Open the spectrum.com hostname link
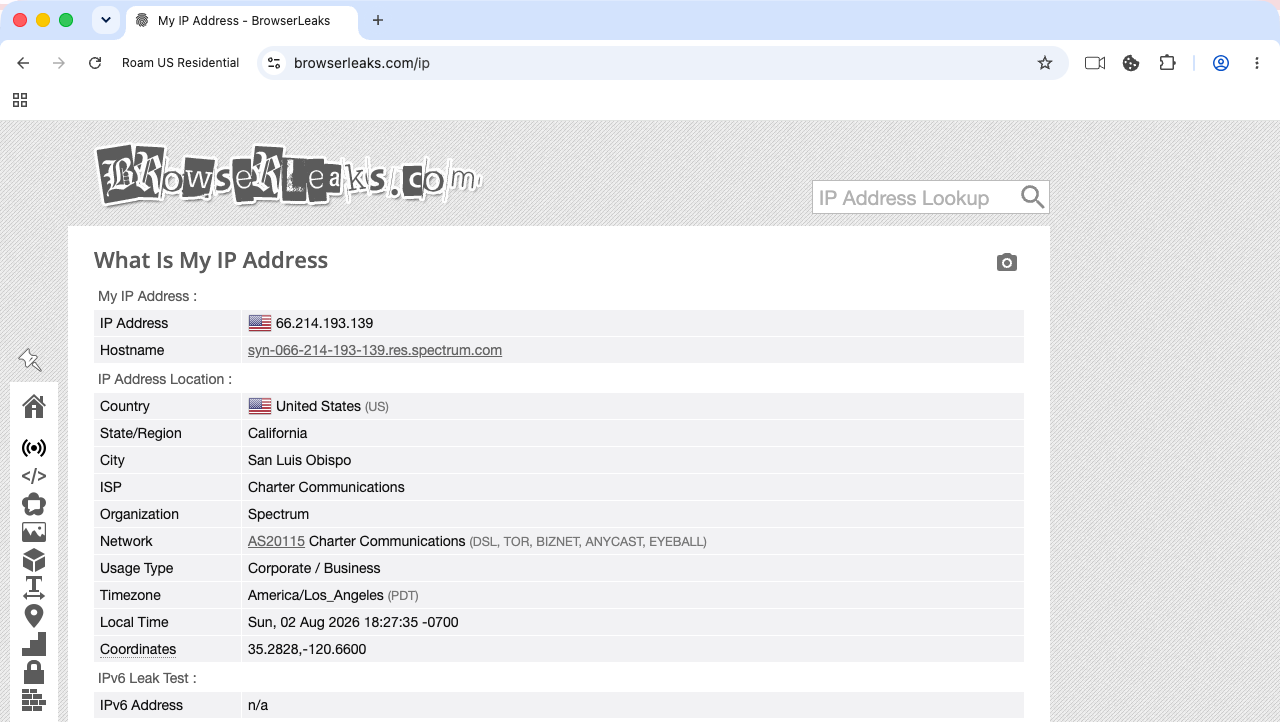This screenshot has width=1280, height=722. (375, 350)
